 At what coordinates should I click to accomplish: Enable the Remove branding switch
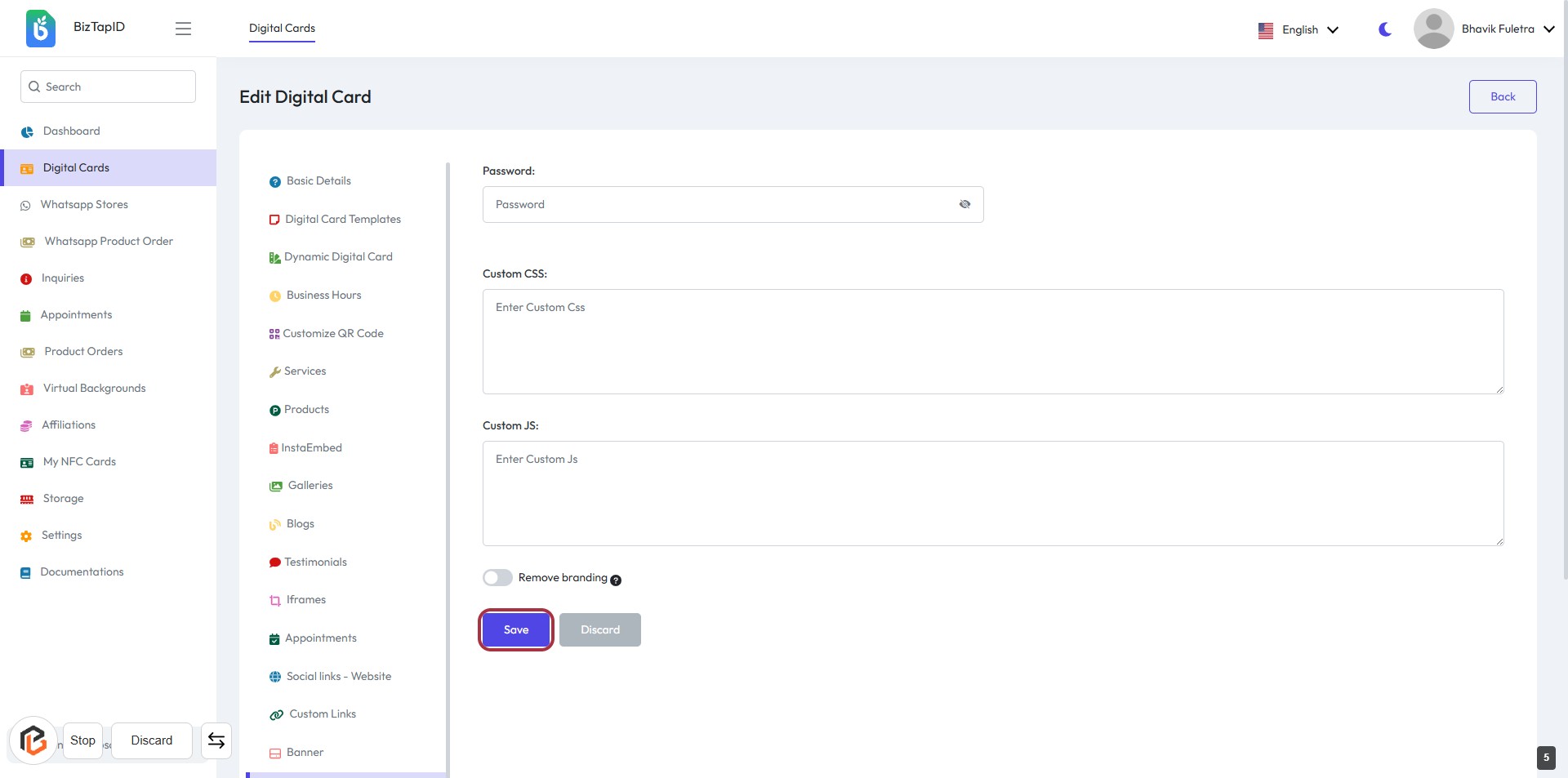497,578
